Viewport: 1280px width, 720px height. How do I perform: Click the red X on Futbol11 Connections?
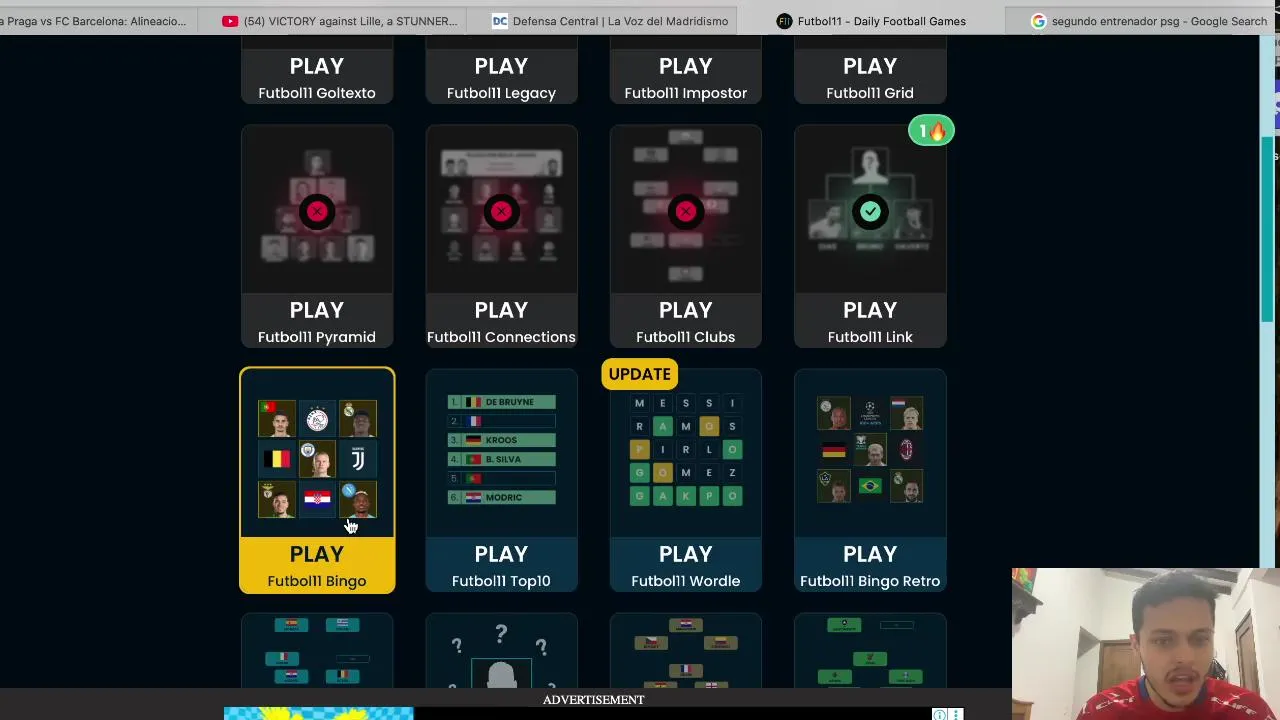(x=501, y=211)
